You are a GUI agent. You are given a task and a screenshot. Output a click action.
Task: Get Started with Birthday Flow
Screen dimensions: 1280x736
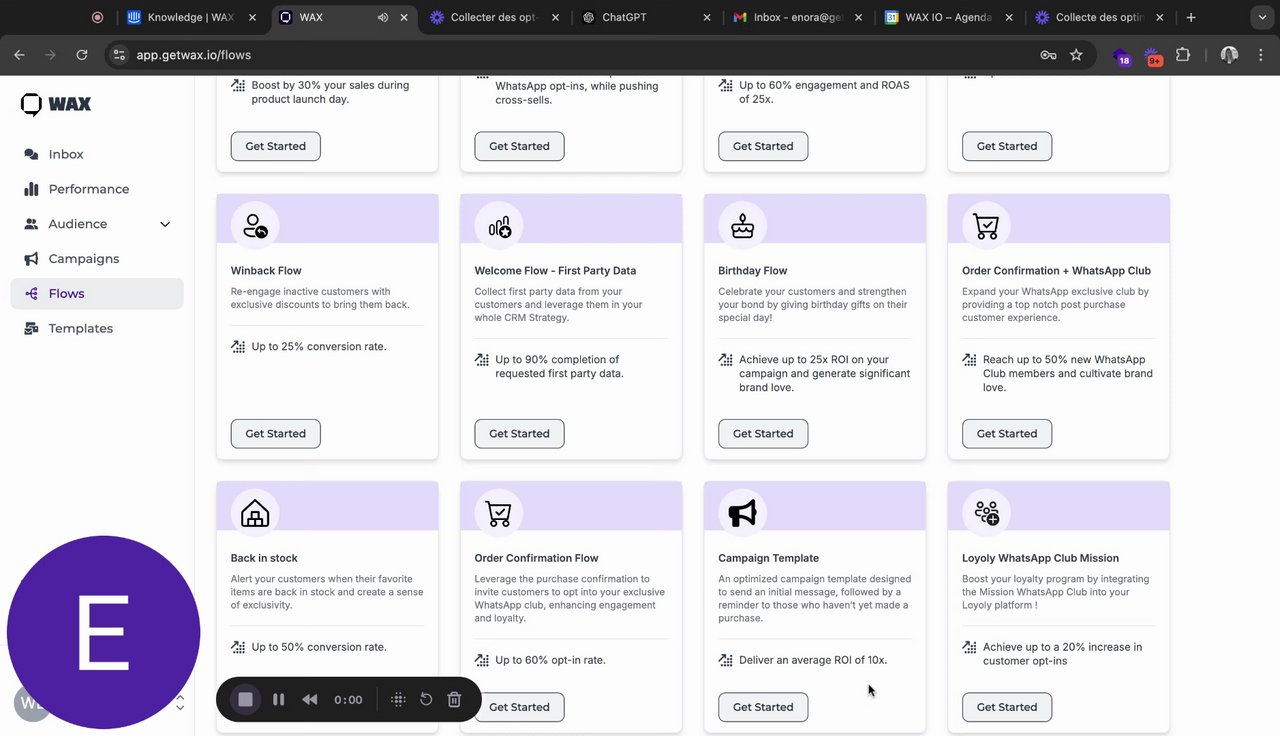(763, 434)
